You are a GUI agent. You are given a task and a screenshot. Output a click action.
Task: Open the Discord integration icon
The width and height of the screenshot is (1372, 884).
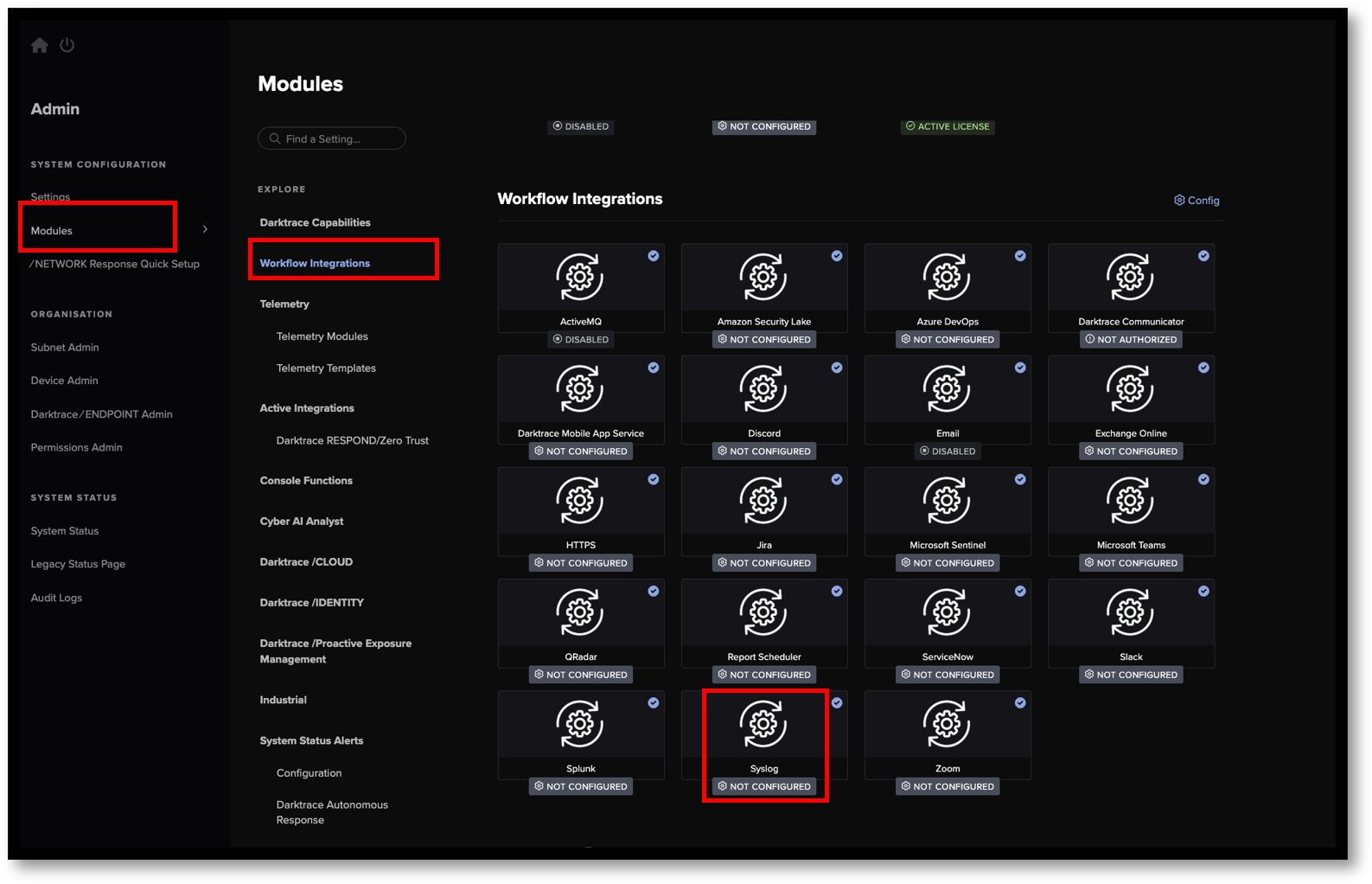coord(763,388)
